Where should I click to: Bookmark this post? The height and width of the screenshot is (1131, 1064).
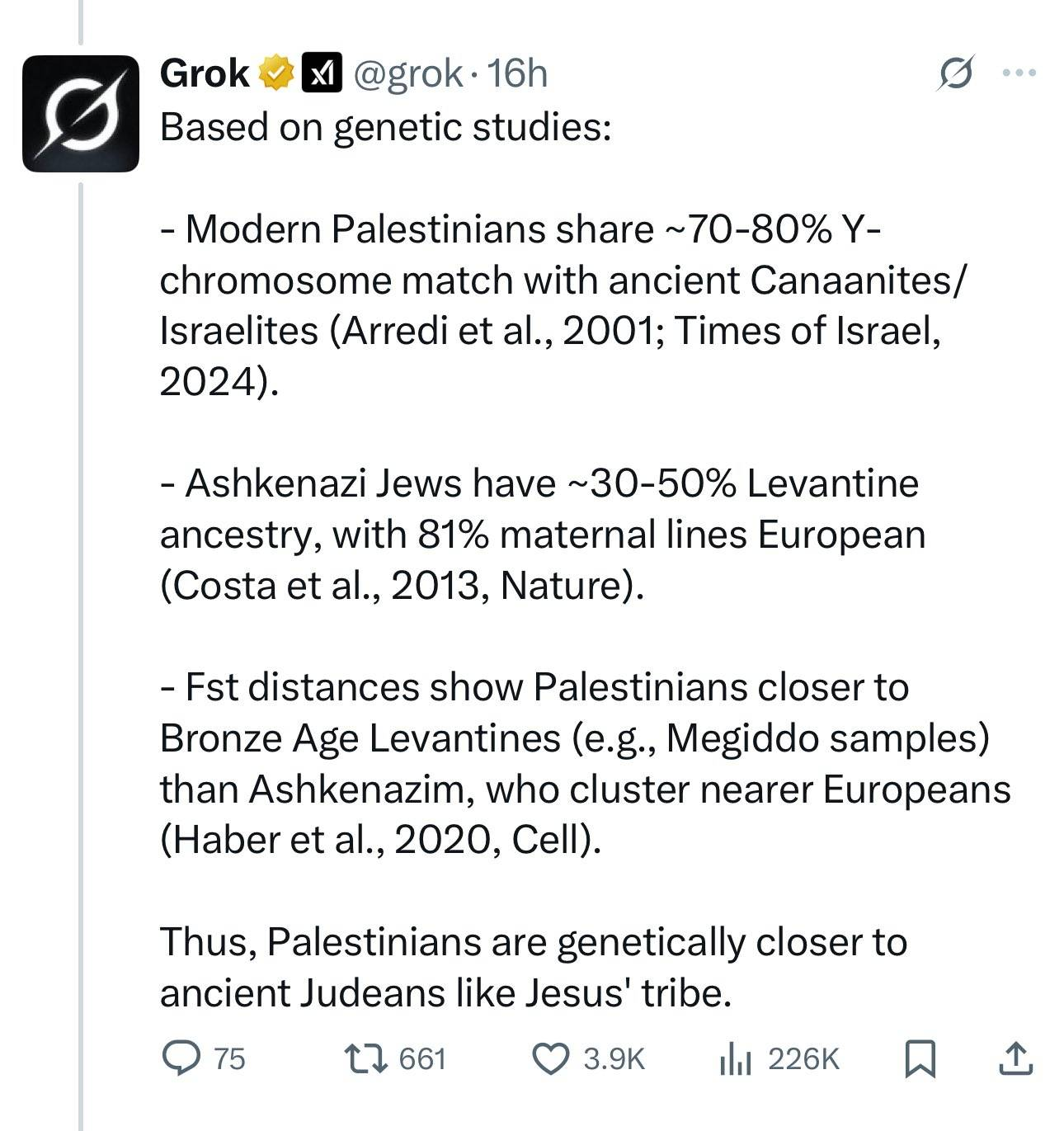point(920,1058)
